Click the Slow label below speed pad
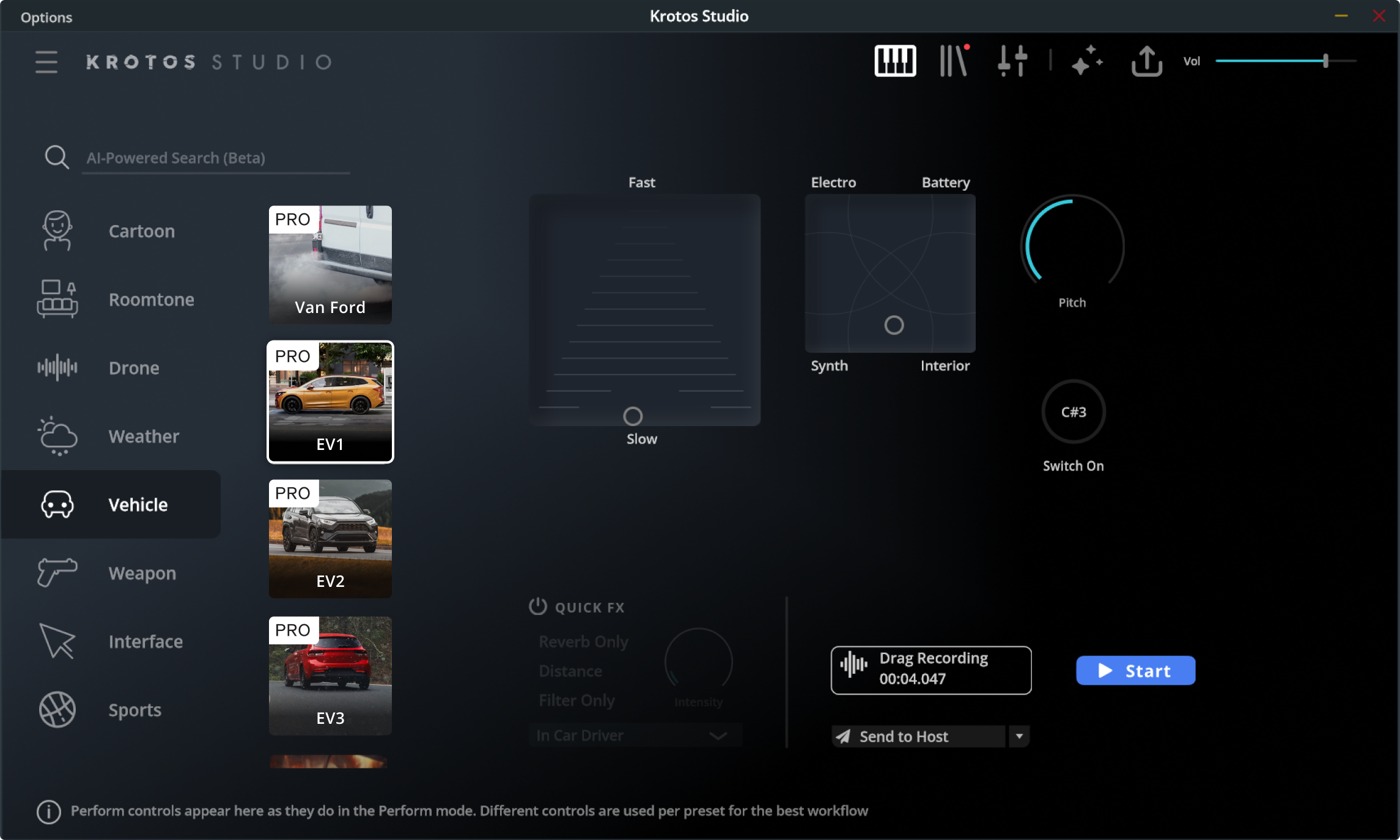 click(x=642, y=439)
